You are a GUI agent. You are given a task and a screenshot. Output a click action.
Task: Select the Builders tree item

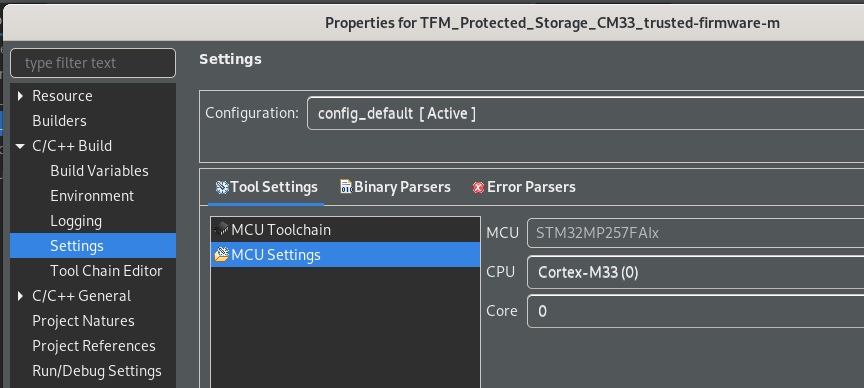point(60,121)
